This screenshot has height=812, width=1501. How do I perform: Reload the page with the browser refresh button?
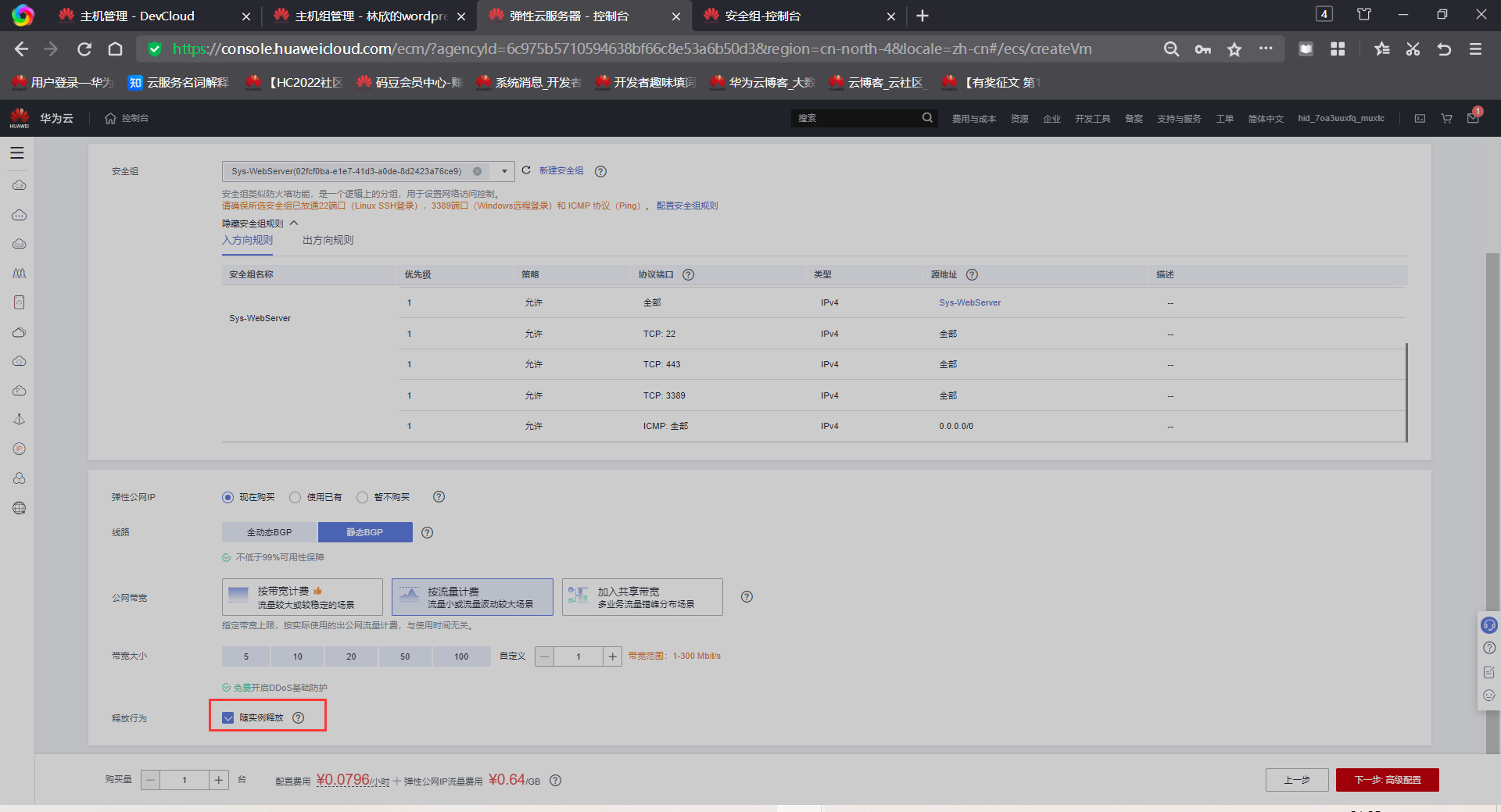[x=84, y=49]
